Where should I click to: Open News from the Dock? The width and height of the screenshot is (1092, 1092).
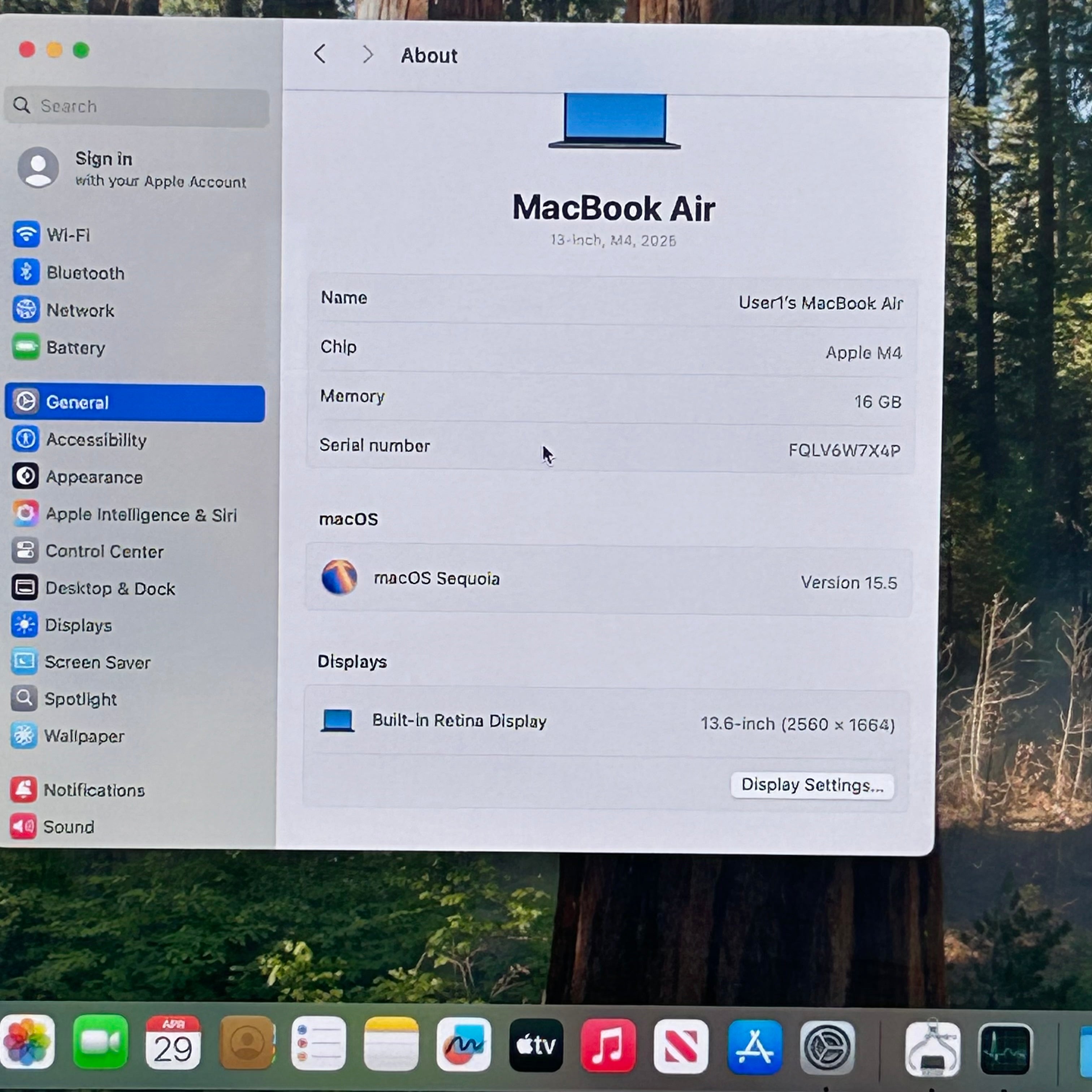point(681,1046)
